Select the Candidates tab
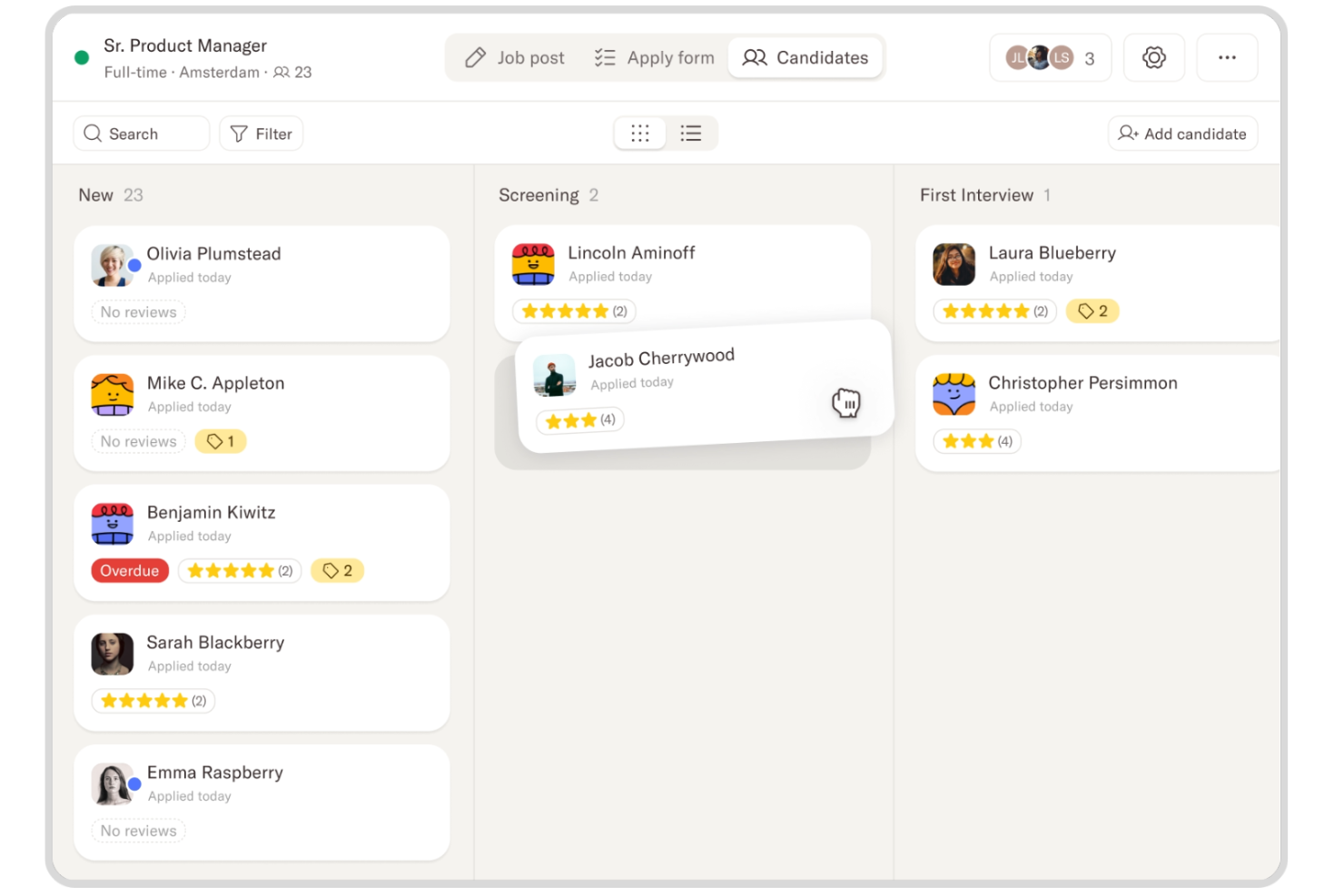The image size is (1344, 896). tap(805, 58)
